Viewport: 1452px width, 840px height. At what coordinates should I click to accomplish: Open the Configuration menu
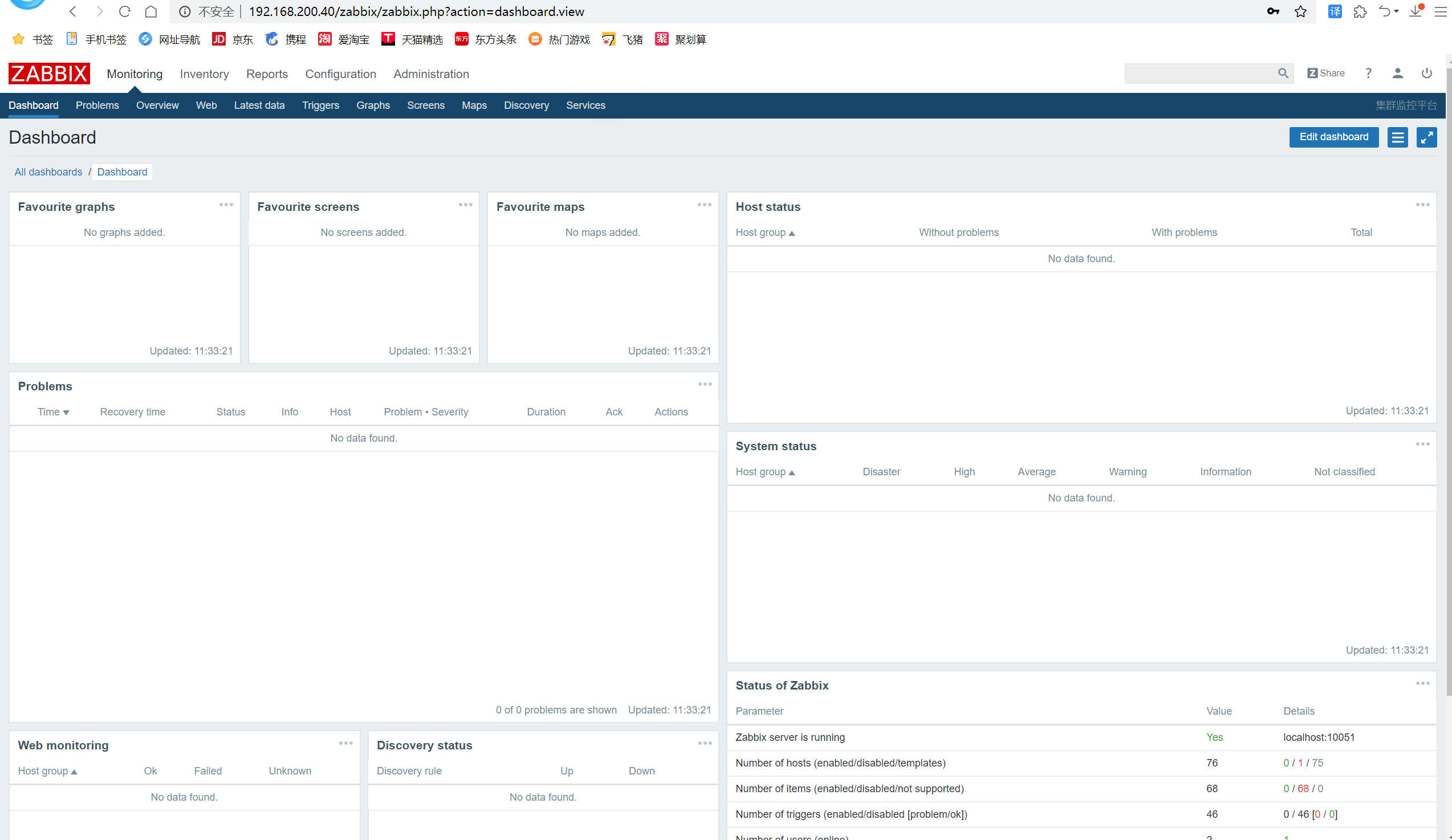click(x=340, y=74)
